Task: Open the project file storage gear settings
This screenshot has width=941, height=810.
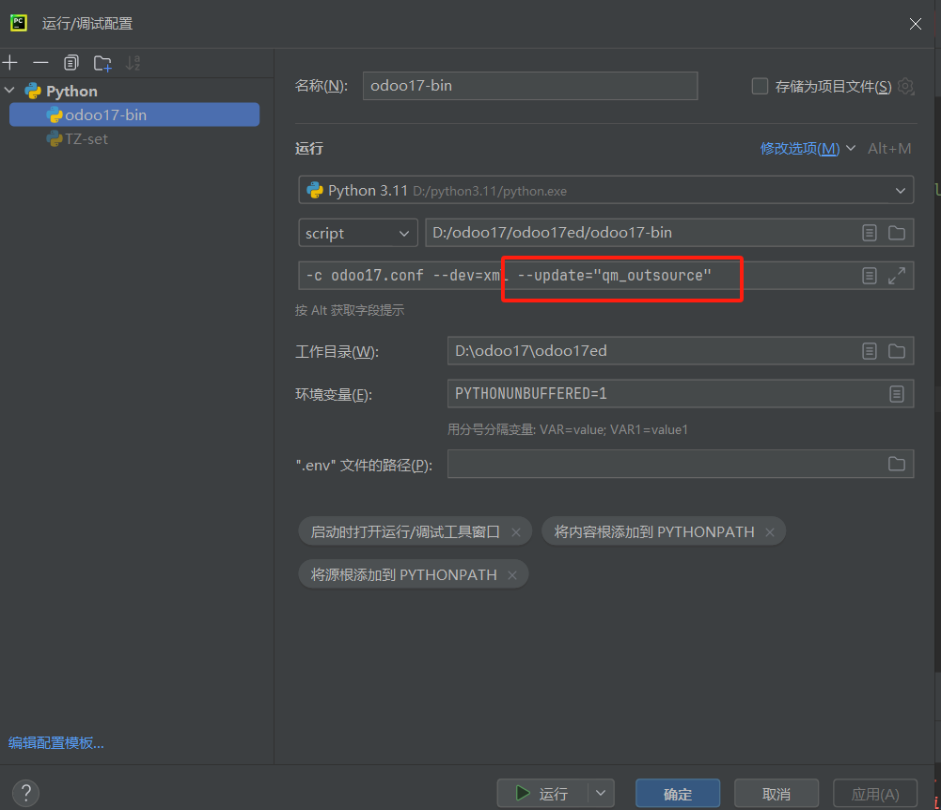Action: coord(906,86)
